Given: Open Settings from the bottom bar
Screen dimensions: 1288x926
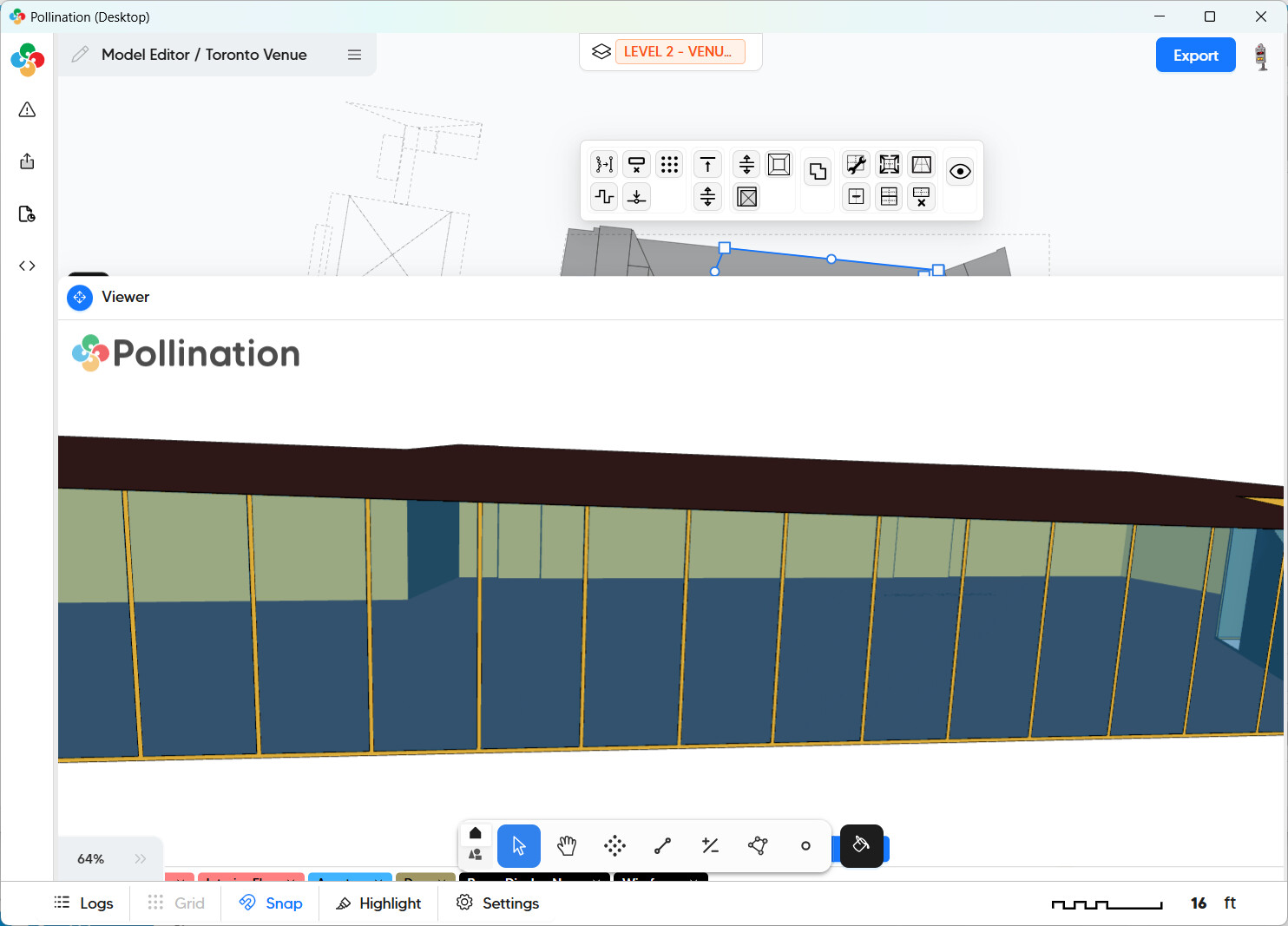Looking at the screenshot, I should click(x=497, y=903).
